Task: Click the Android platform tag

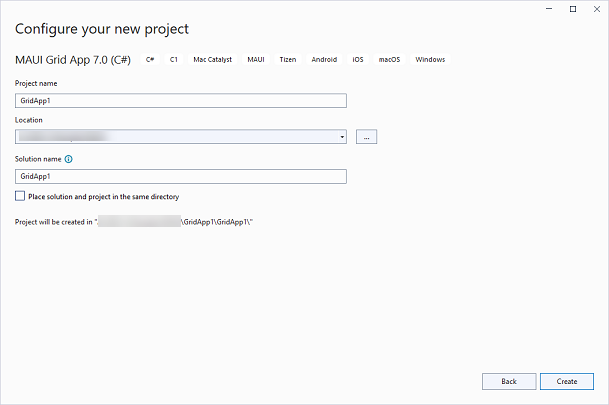Action: tap(324, 60)
